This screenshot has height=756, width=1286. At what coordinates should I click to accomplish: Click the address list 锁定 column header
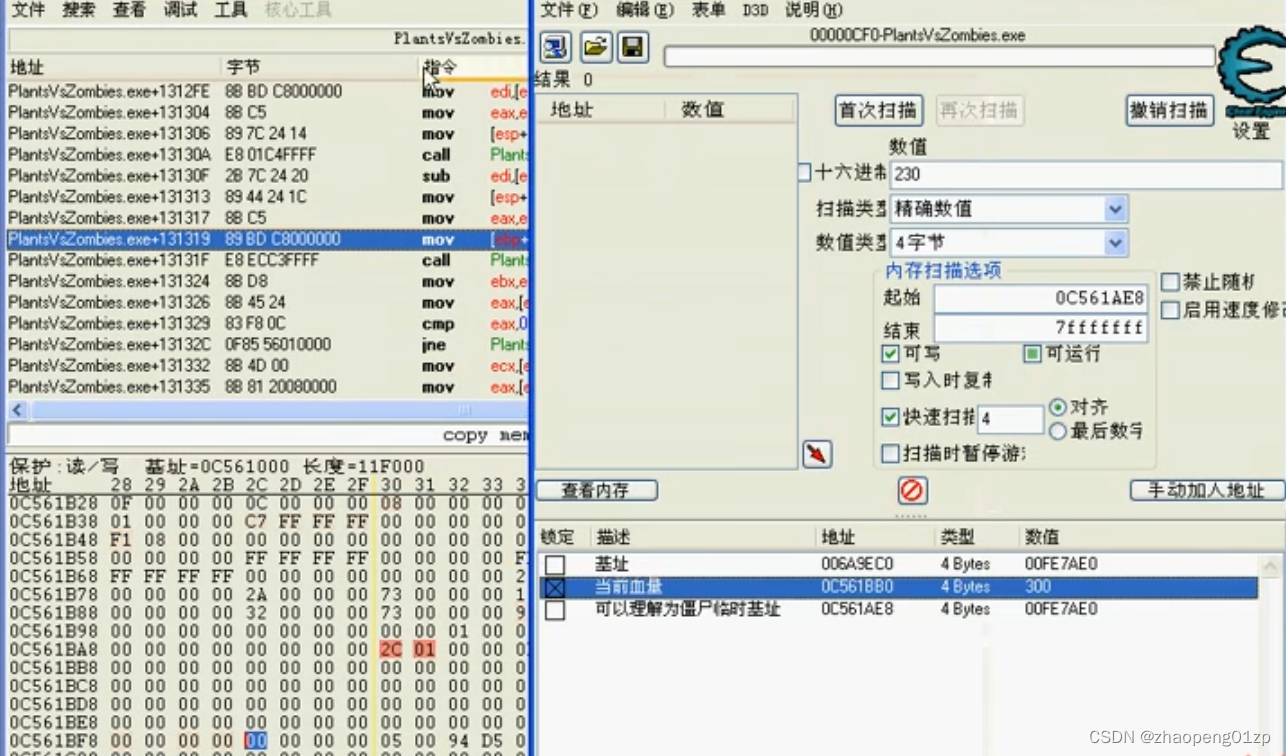click(x=558, y=537)
